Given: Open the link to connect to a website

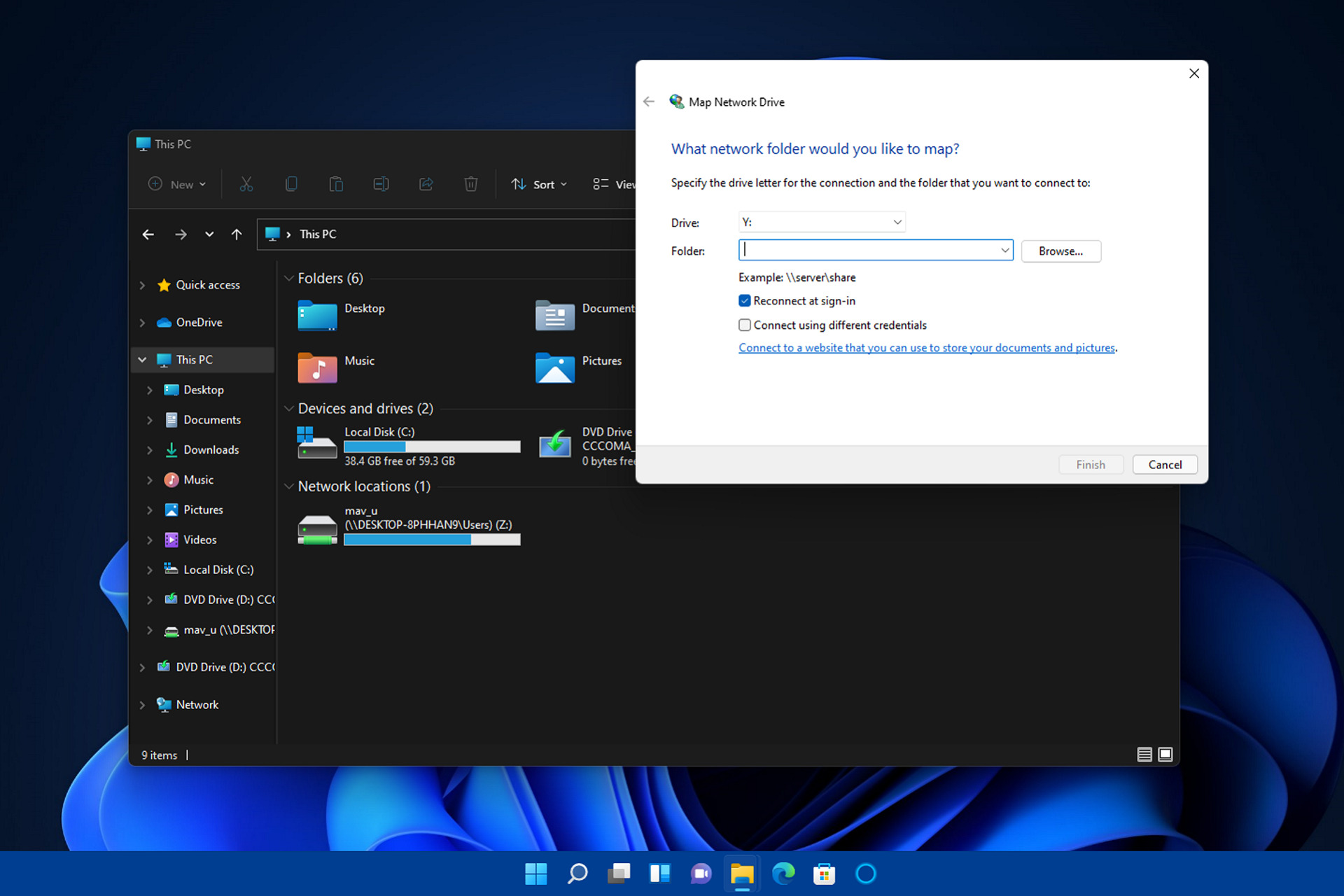Looking at the screenshot, I should 927,348.
